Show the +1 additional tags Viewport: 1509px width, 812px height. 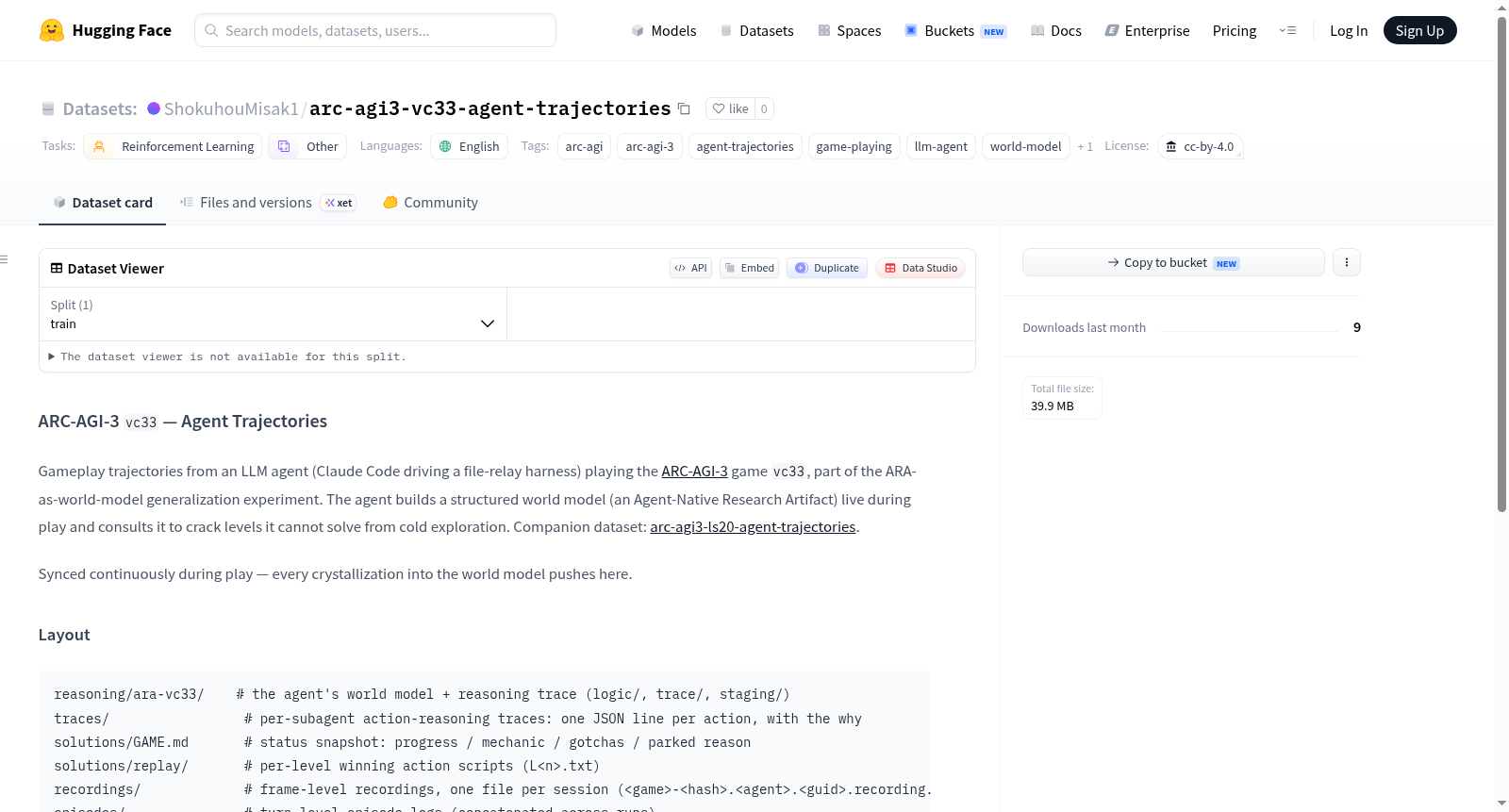[x=1086, y=147]
